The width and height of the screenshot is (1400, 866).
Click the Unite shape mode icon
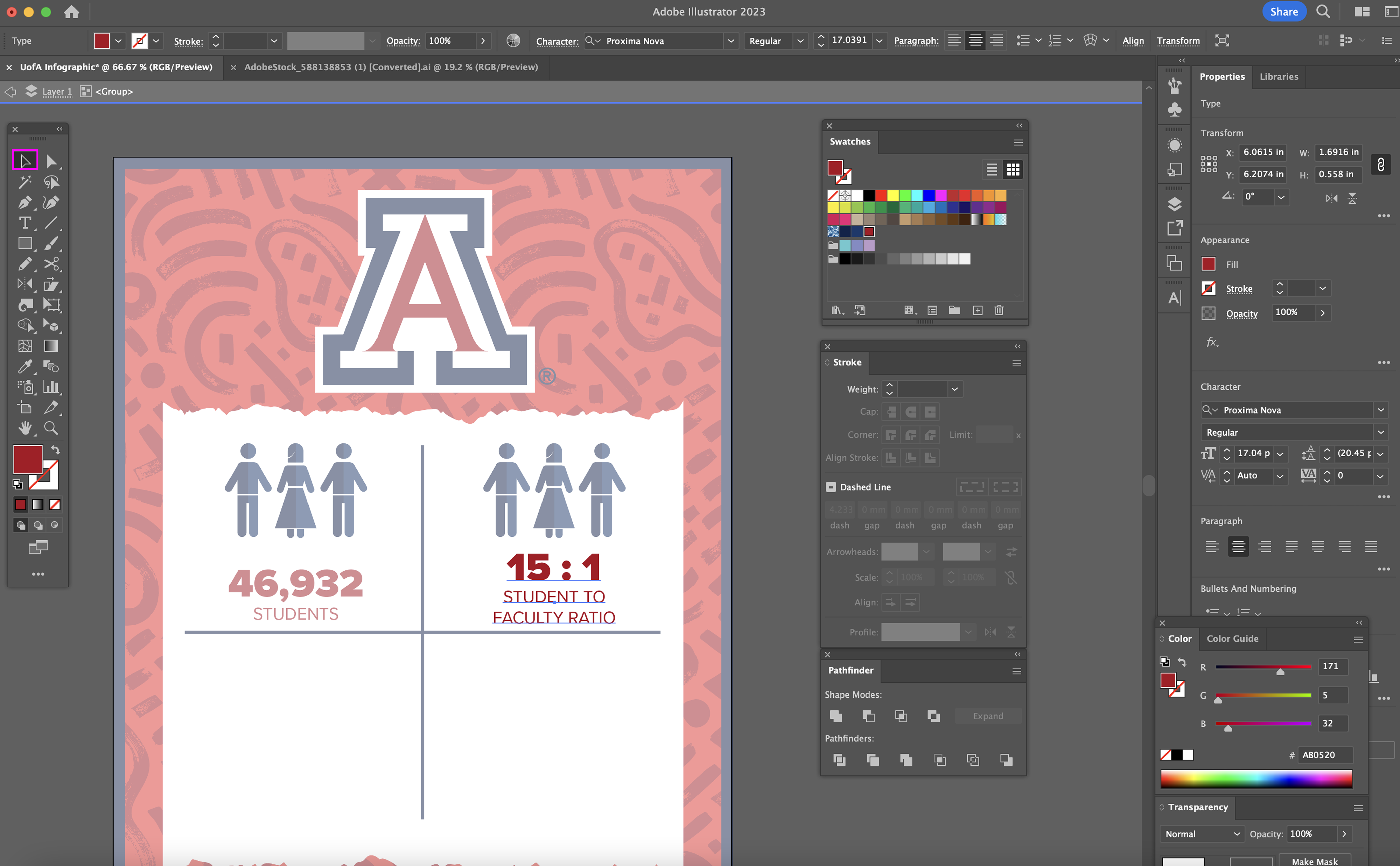[836, 716]
